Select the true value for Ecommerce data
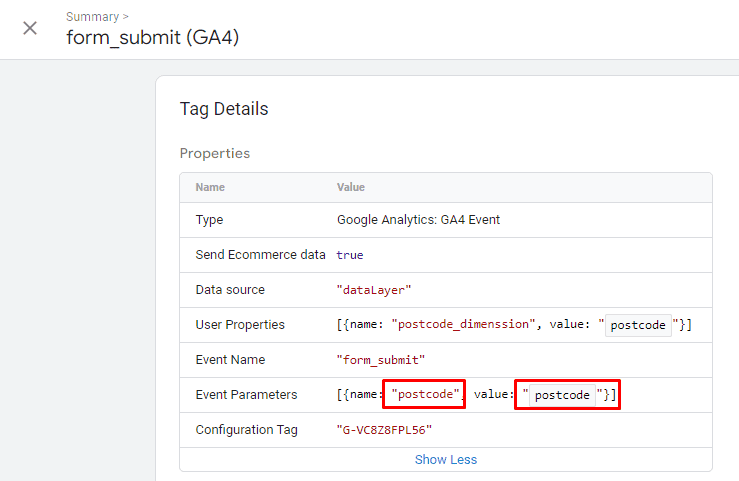739x481 pixels. 350,255
